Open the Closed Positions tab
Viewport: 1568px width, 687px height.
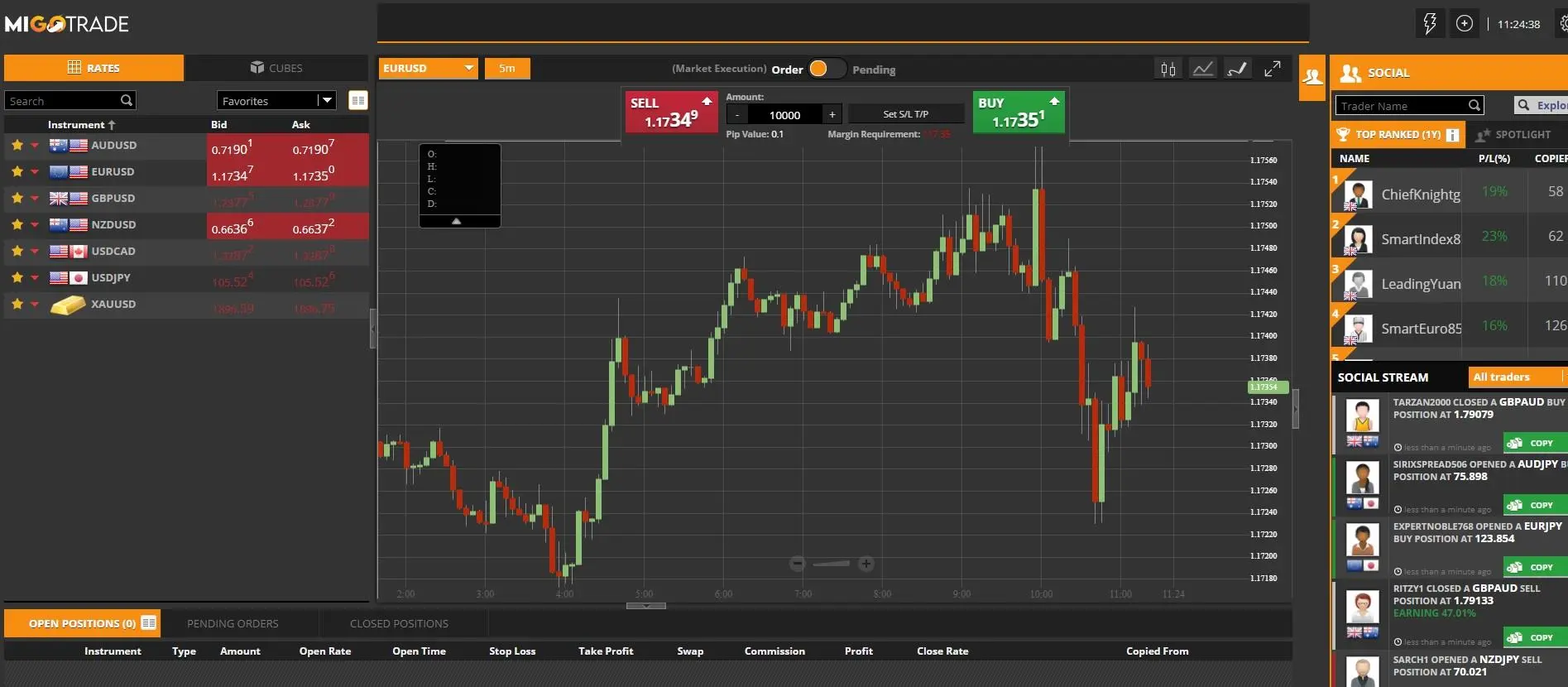tap(399, 623)
